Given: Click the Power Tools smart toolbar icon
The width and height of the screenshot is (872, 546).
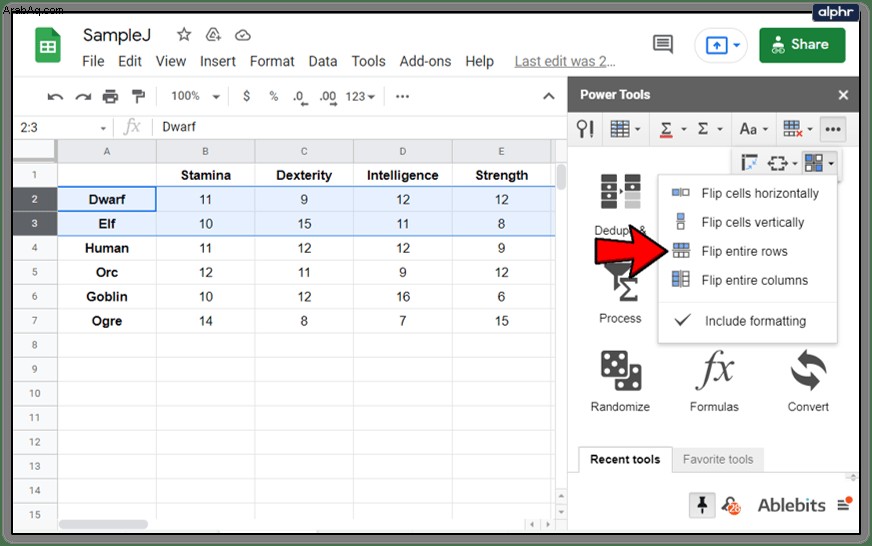Looking at the screenshot, I should 585,129.
